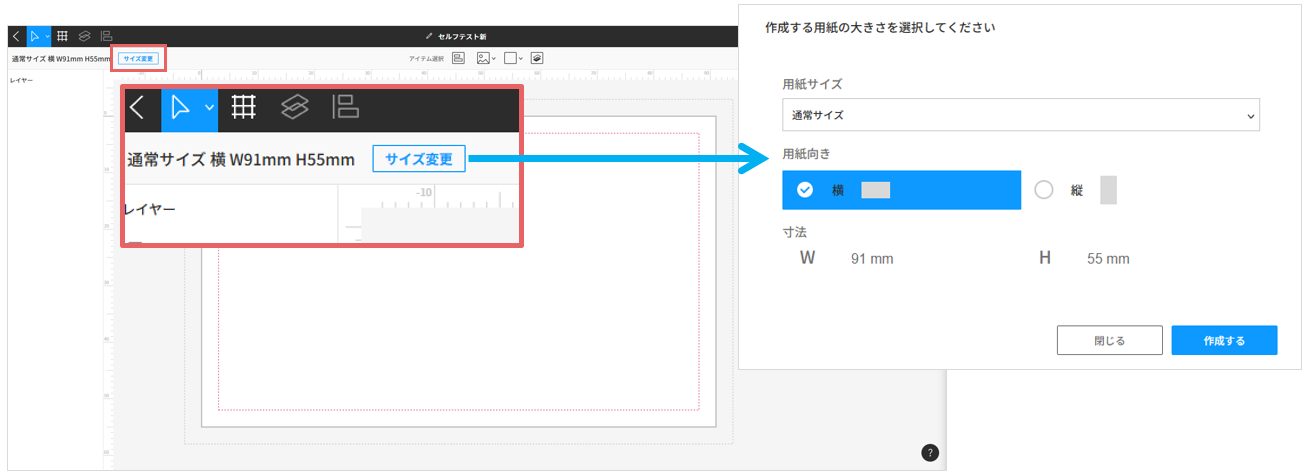
Task: Open the layers icon in the small top toolbar
Action: 85,35
